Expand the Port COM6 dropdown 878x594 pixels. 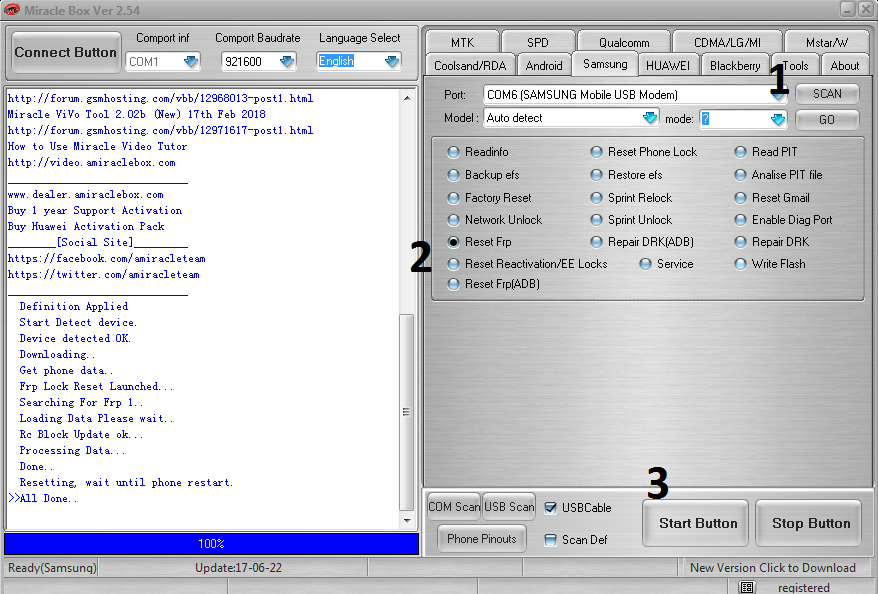pyautogui.click(x=778, y=95)
